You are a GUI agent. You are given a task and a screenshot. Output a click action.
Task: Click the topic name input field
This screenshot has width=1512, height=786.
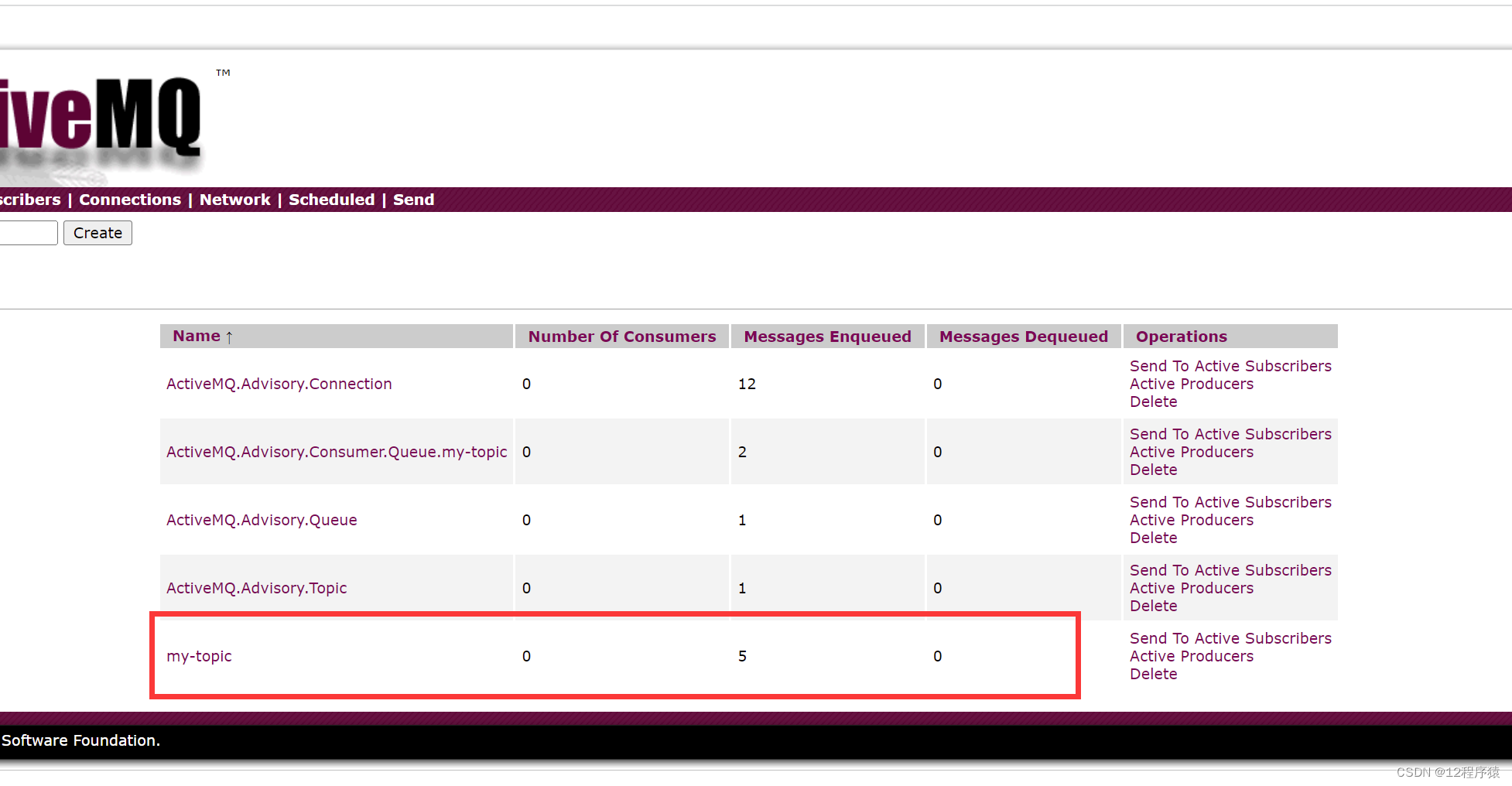click(29, 233)
